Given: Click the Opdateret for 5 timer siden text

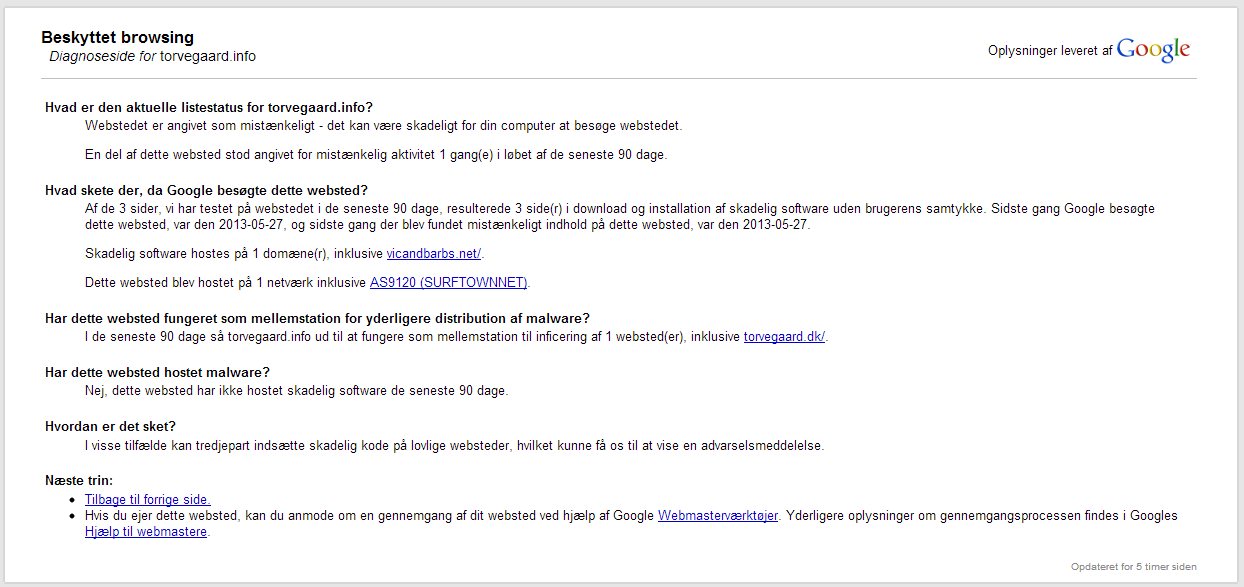Looking at the screenshot, I should (1134, 567).
